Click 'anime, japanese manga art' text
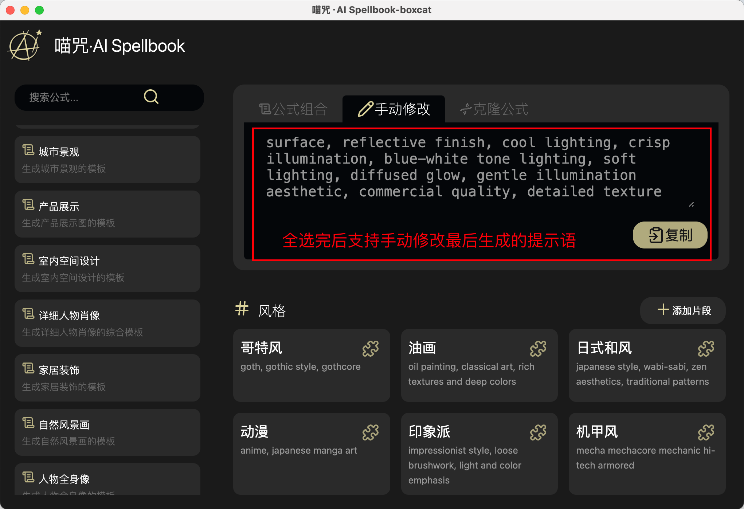Screen dimensions: 744x510 [x=298, y=451]
